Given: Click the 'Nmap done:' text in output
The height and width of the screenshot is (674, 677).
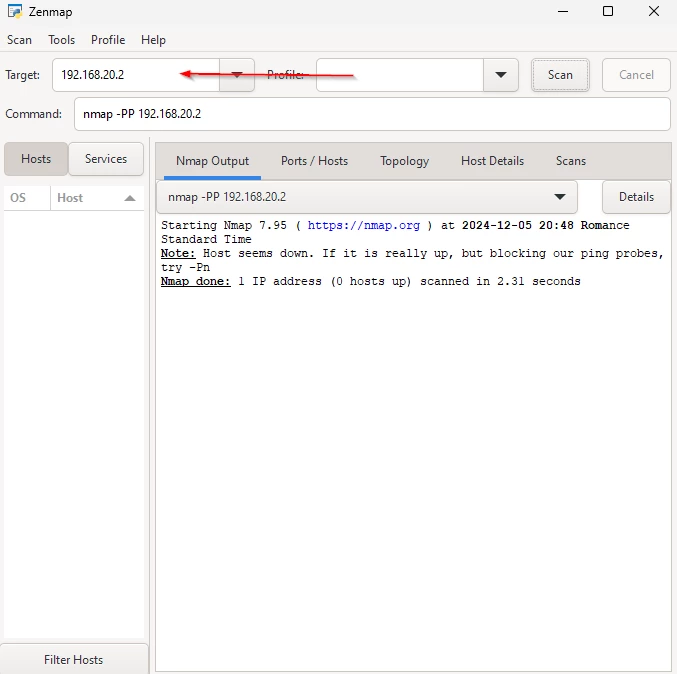Looking at the screenshot, I should (196, 282).
